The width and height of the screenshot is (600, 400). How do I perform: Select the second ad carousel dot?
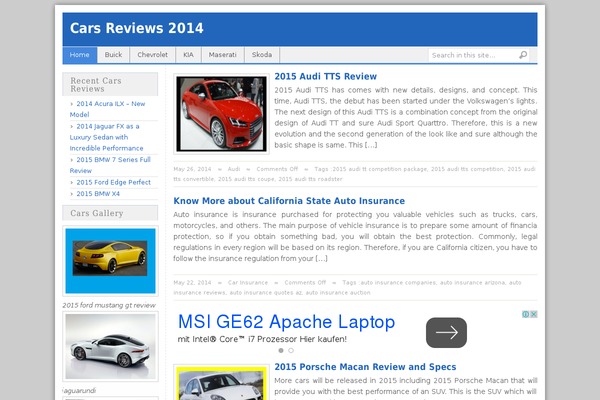pos(291,350)
